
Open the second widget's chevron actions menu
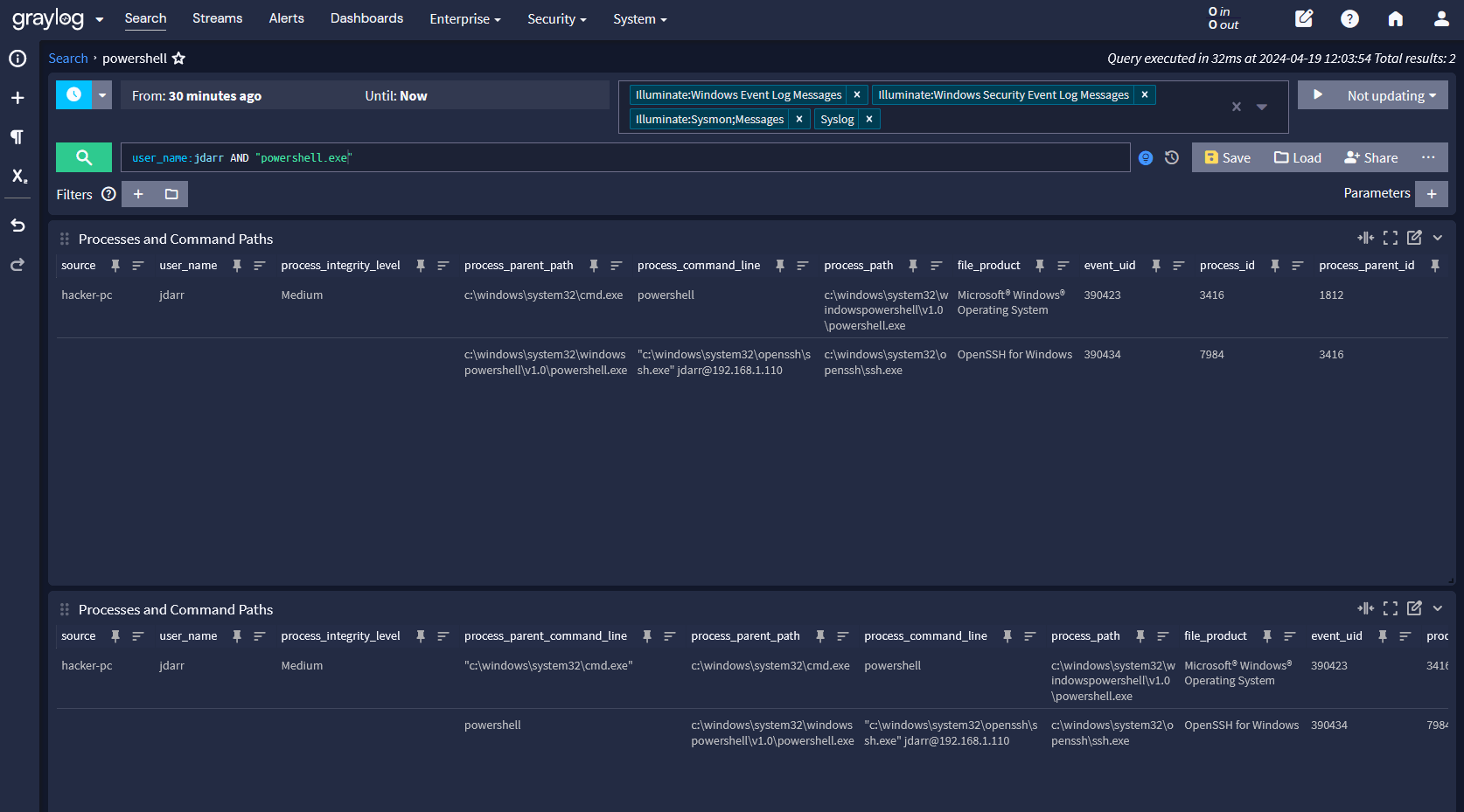pyautogui.click(x=1438, y=608)
